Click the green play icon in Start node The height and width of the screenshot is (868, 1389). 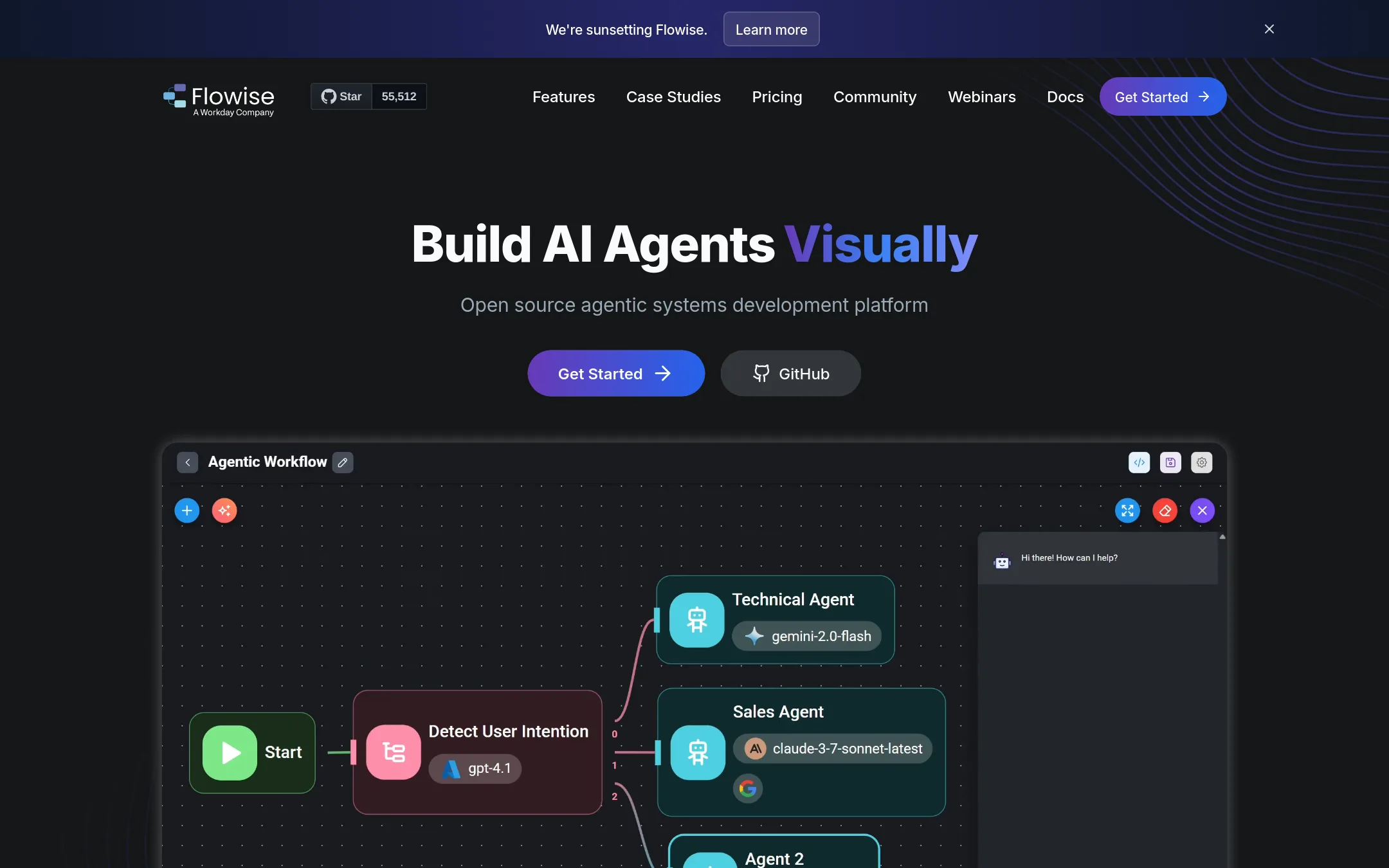pos(230,752)
